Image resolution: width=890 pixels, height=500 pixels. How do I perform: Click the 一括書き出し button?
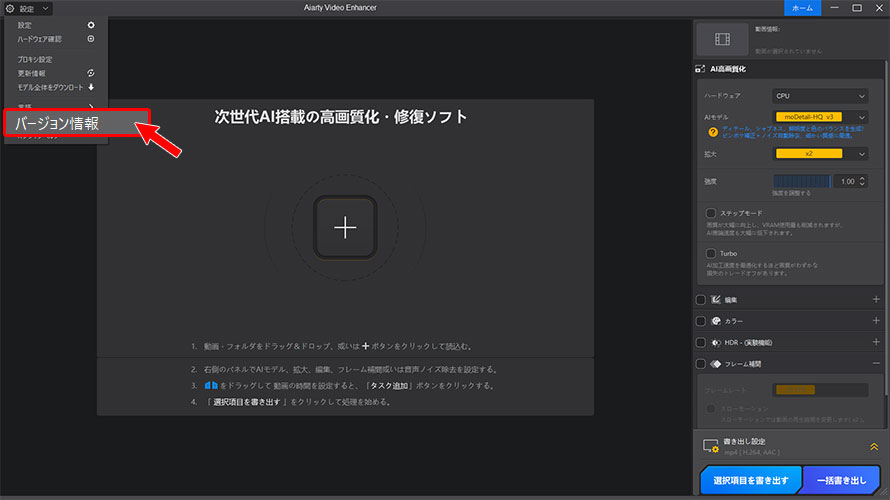[x=842, y=480]
